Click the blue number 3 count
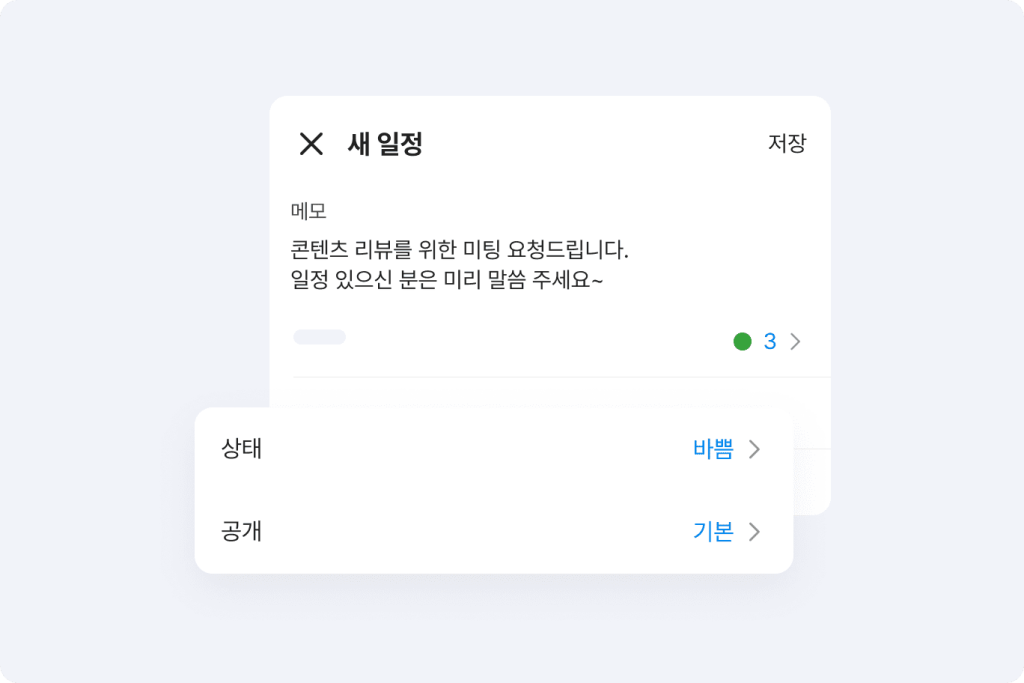This screenshot has width=1024, height=683. point(770,342)
